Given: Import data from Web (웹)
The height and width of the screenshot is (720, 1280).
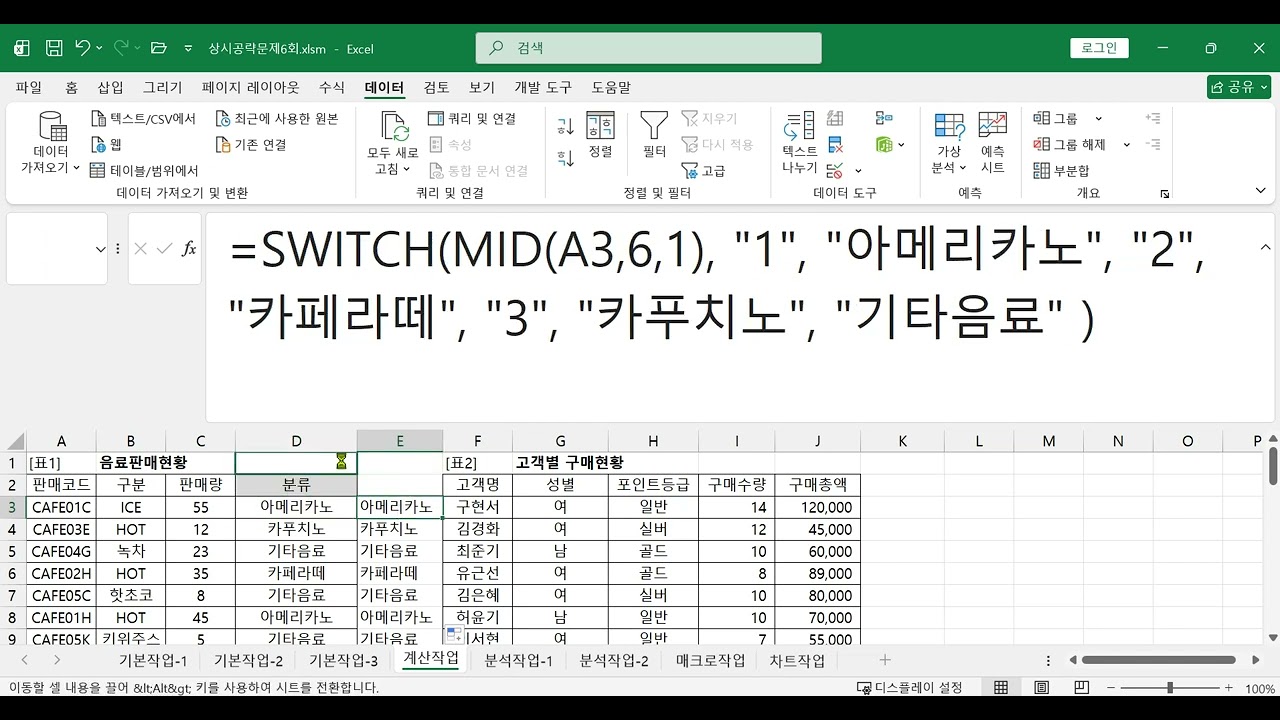Looking at the screenshot, I should click(106, 144).
